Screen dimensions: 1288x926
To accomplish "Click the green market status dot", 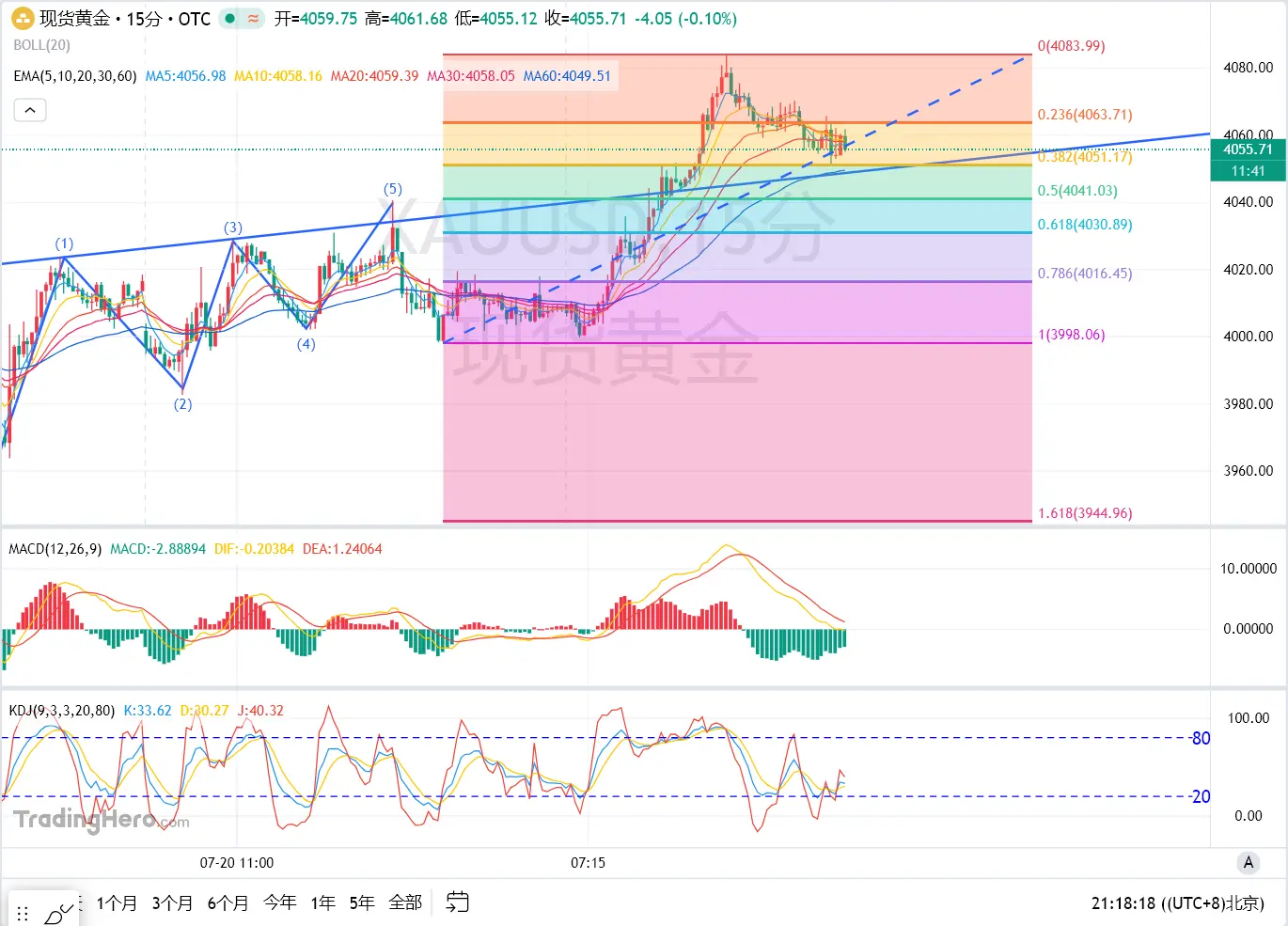I will 229,19.
